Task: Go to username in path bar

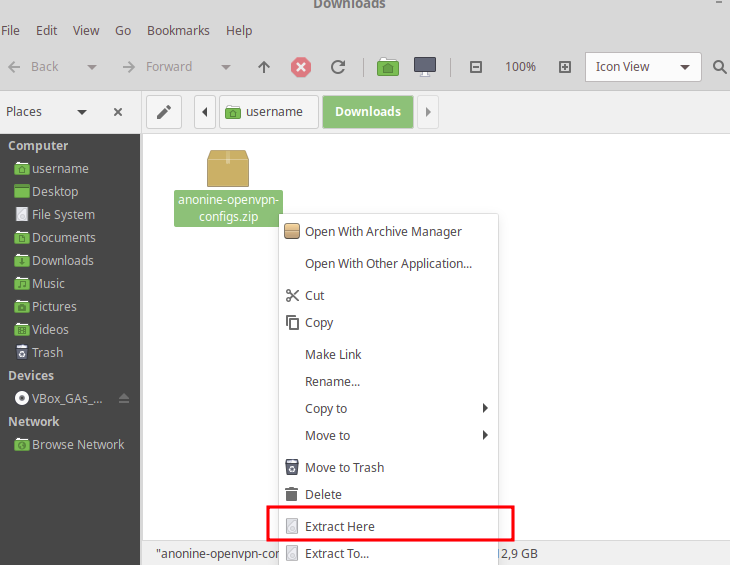Action: click(x=269, y=112)
